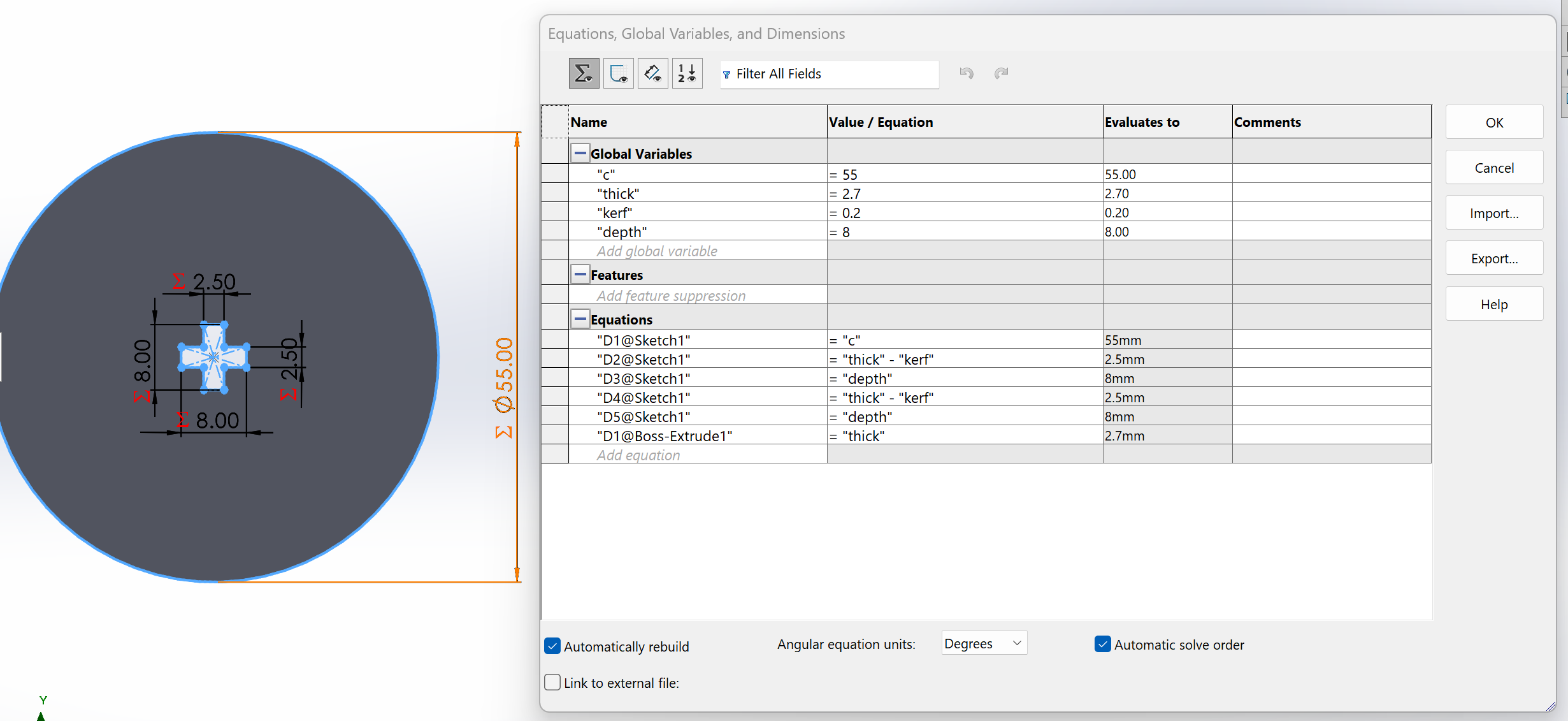Screen dimensions: 1568x721
Task: Open the Dimension View icon
Action: point(652,73)
